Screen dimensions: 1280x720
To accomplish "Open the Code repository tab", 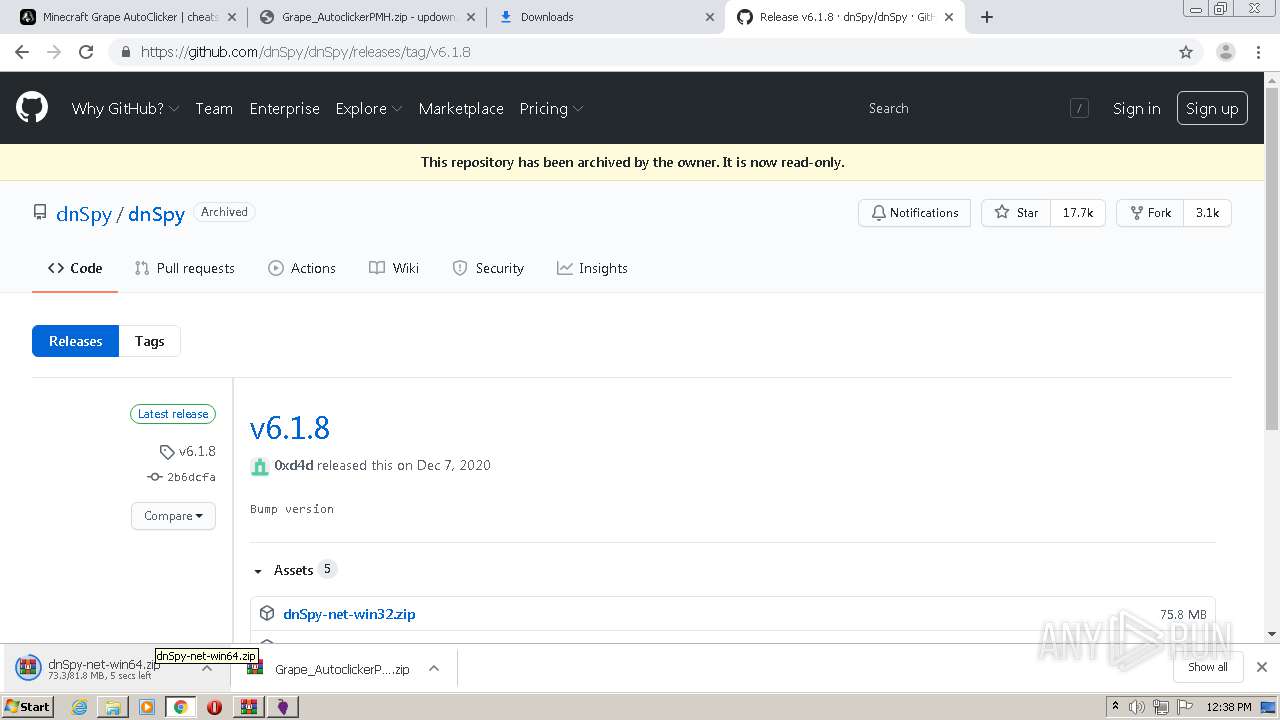I will (75, 268).
